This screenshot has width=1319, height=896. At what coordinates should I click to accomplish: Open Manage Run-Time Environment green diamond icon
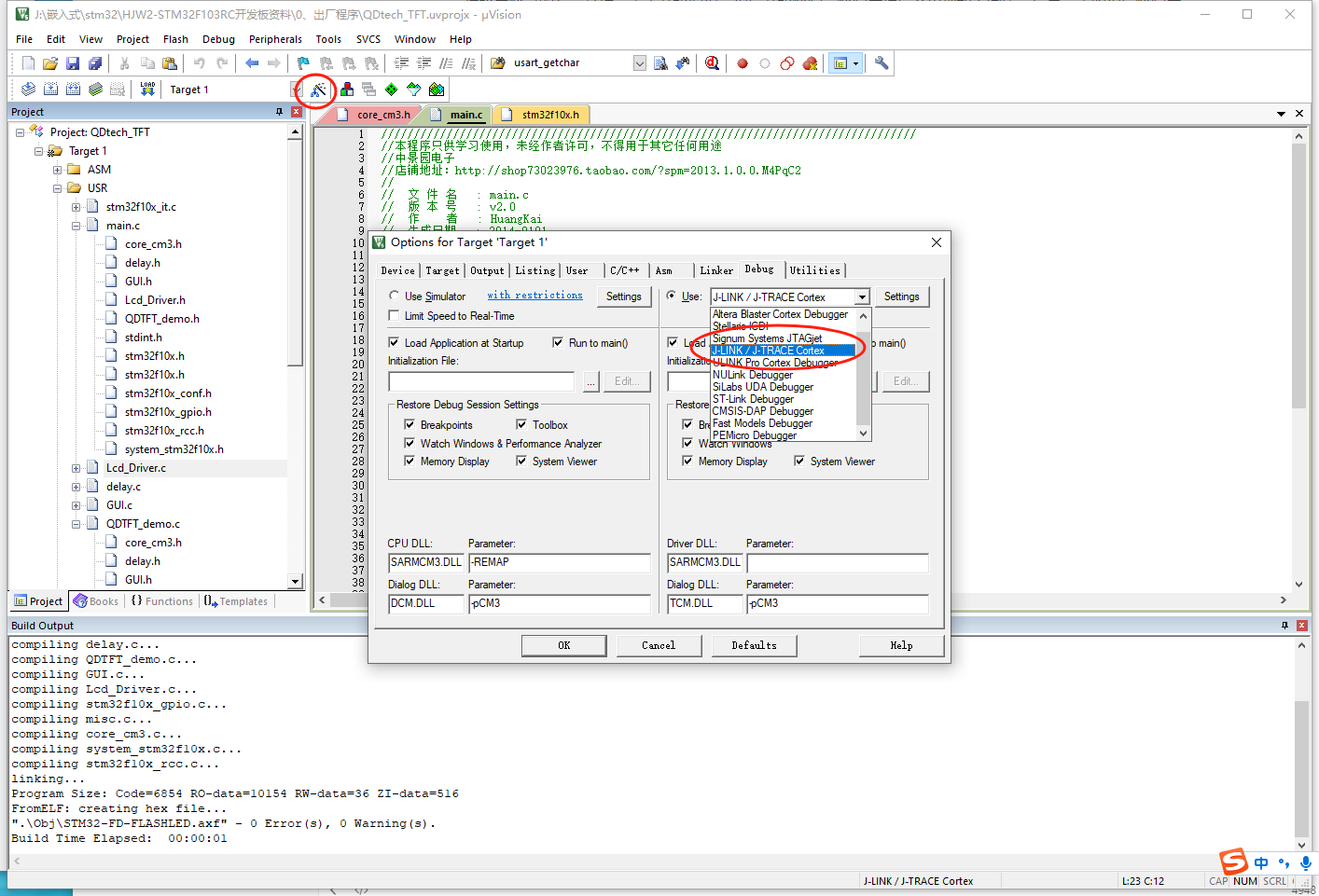(392, 90)
